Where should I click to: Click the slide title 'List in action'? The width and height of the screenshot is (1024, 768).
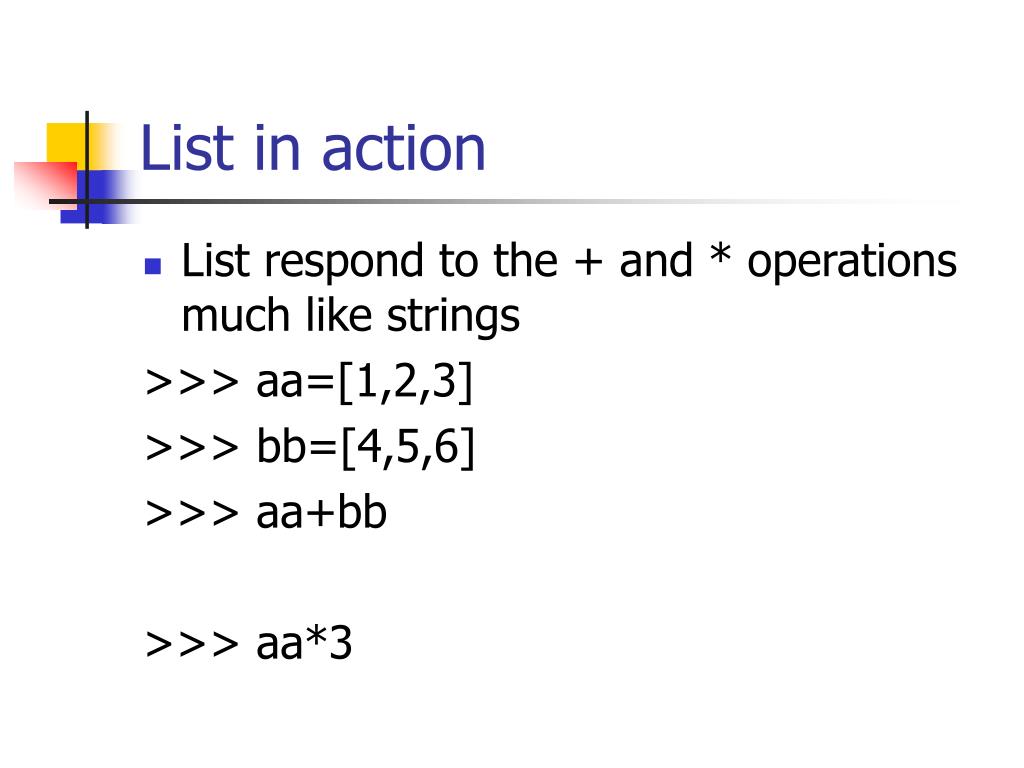pos(313,149)
